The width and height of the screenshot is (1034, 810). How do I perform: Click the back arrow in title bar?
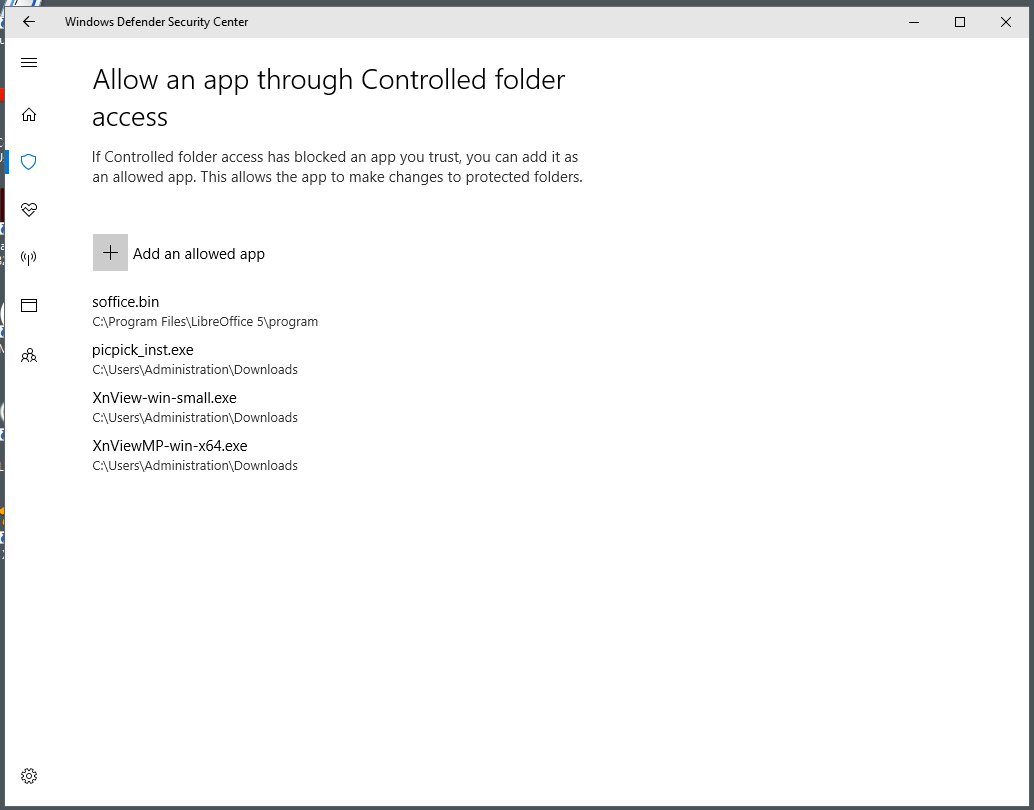coord(29,22)
